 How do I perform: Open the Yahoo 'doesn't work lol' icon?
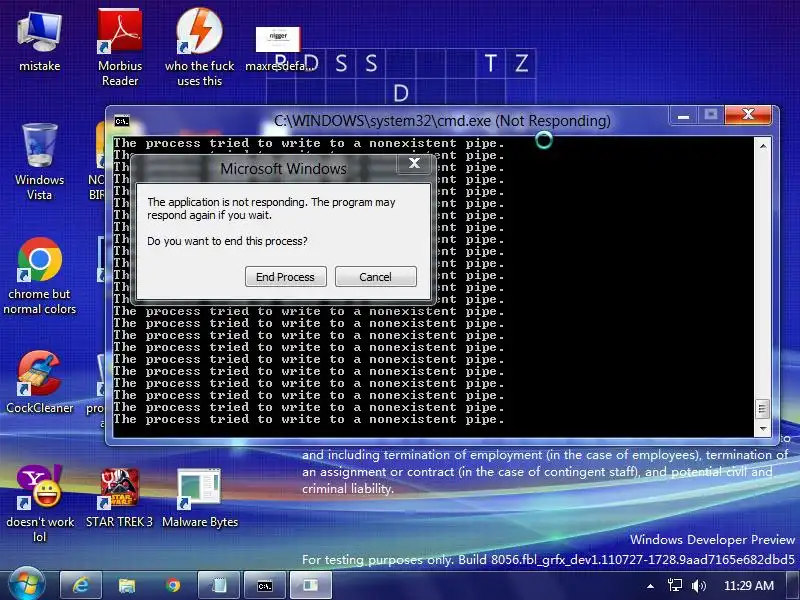pos(39,503)
